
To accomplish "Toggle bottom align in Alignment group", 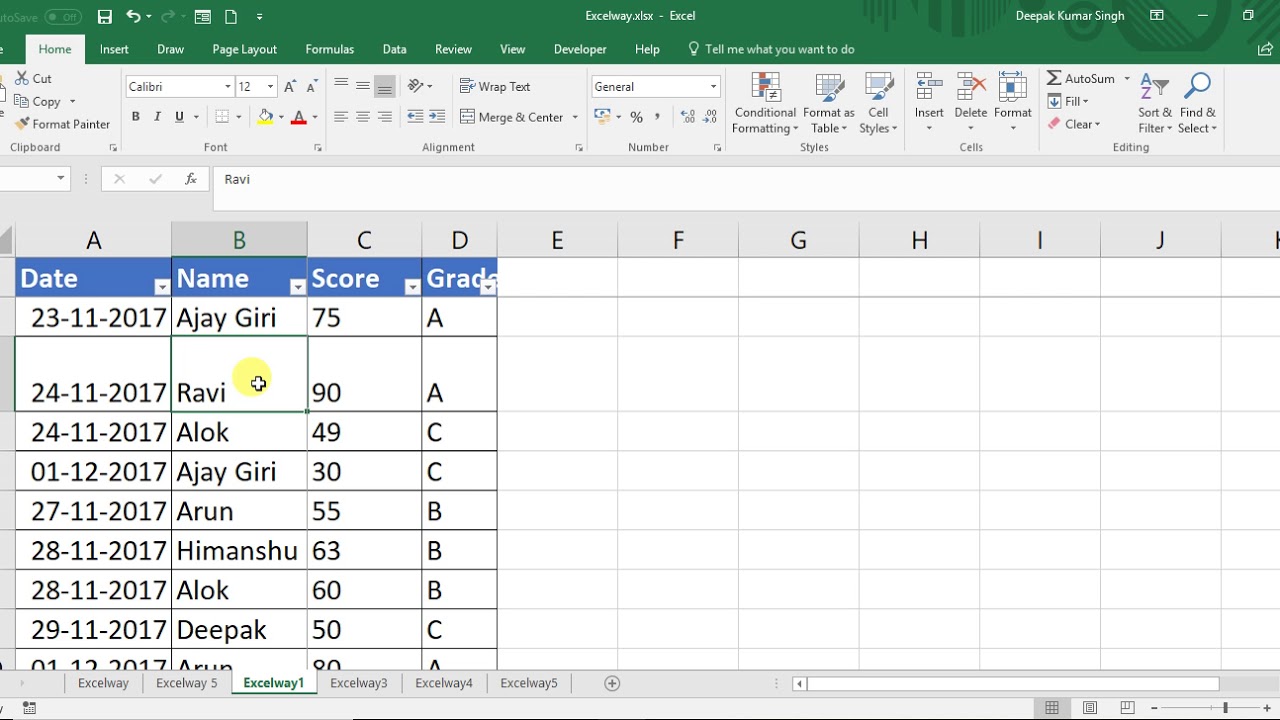I will click(385, 86).
